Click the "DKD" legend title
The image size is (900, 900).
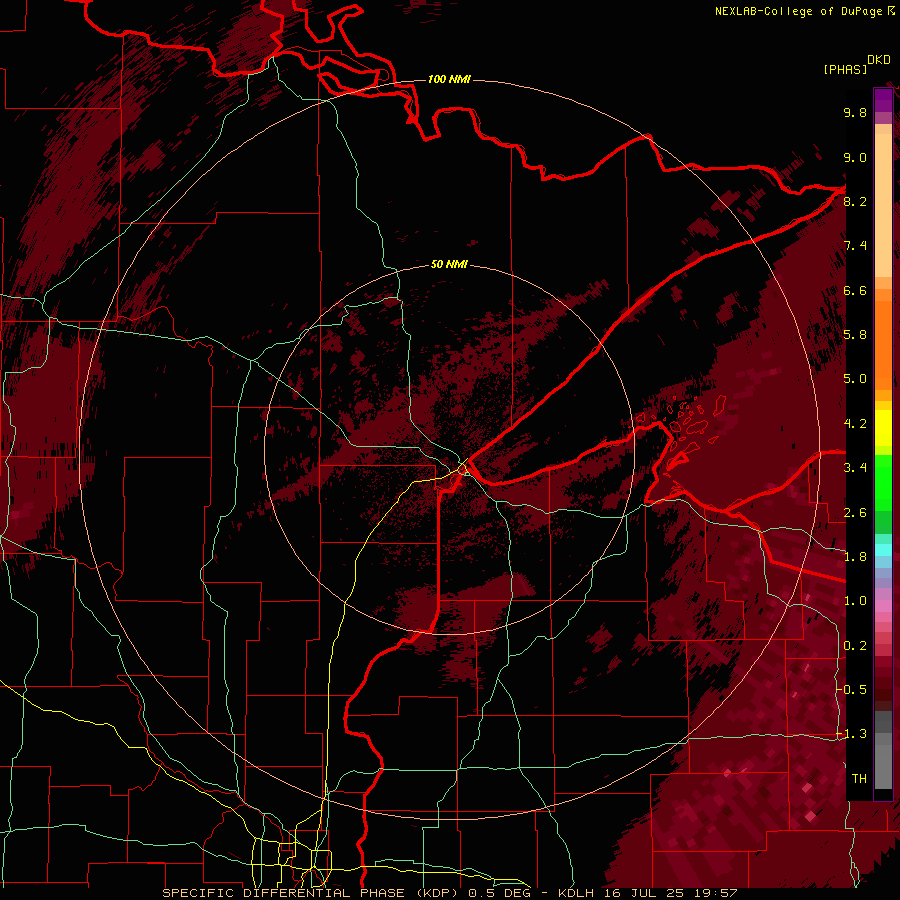click(x=878, y=60)
